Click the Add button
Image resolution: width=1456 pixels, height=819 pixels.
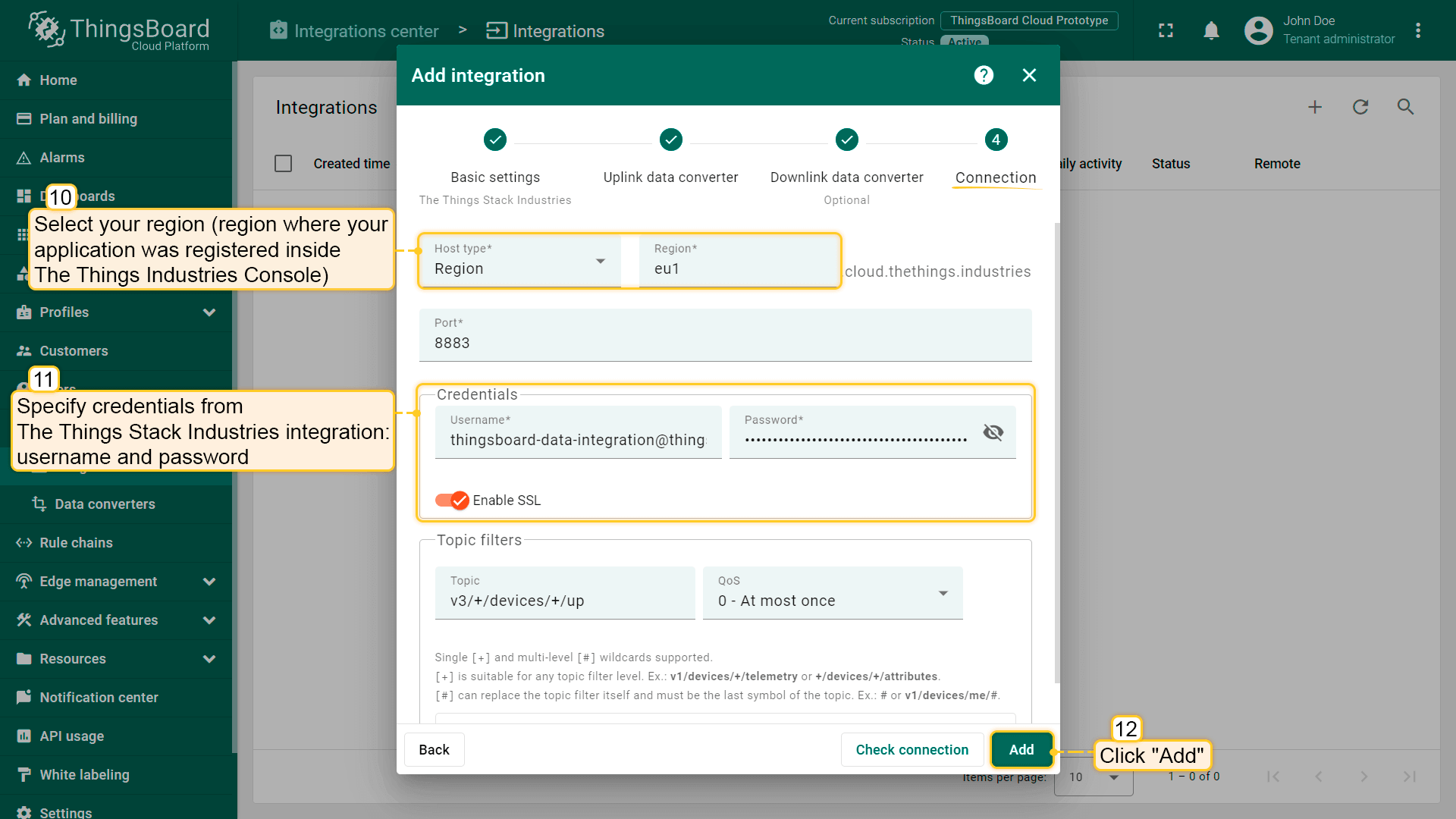click(1021, 750)
